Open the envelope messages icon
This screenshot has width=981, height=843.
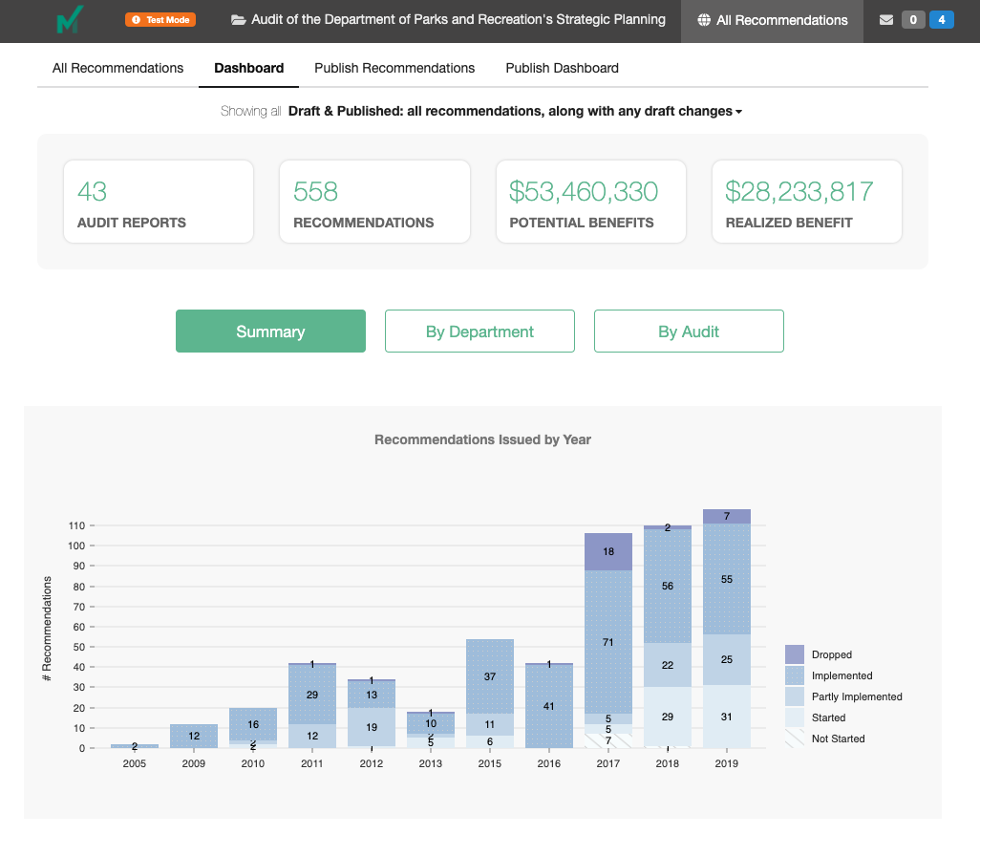coord(886,20)
